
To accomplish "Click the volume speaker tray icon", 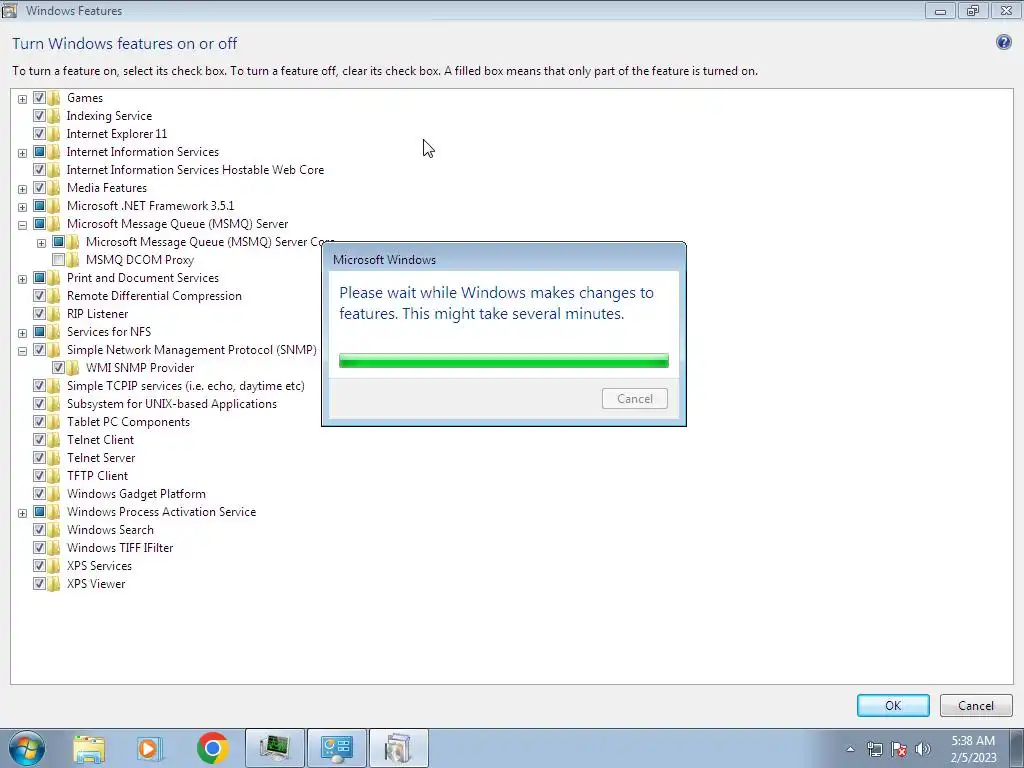I will pyautogui.click(x=923, y=749).
